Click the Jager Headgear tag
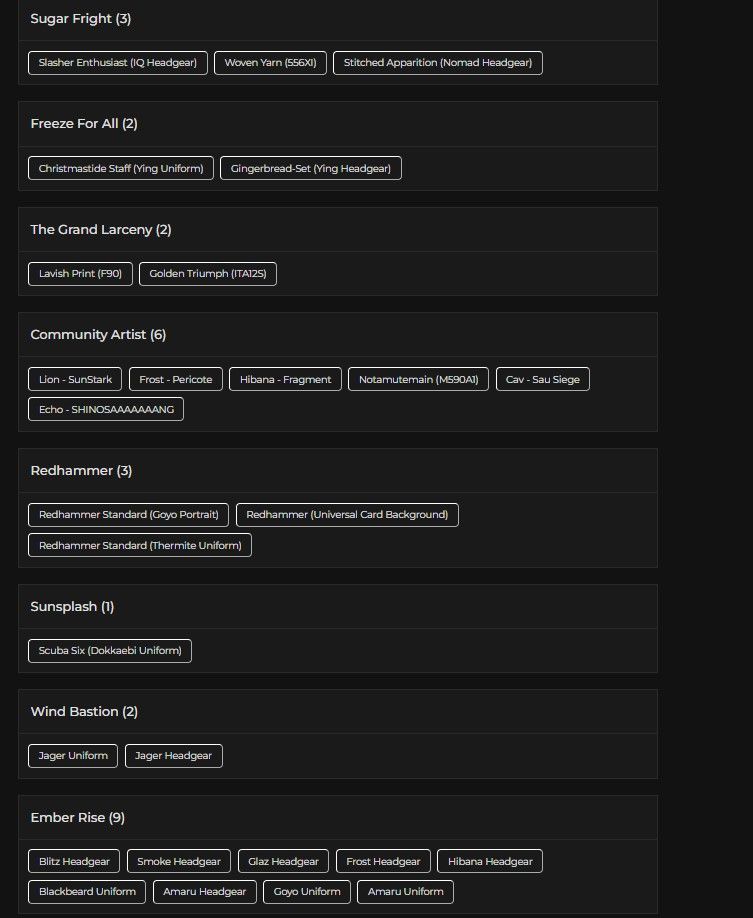This screenshot has width=753, height=918. pyautogui.click(x=174, y=755)
